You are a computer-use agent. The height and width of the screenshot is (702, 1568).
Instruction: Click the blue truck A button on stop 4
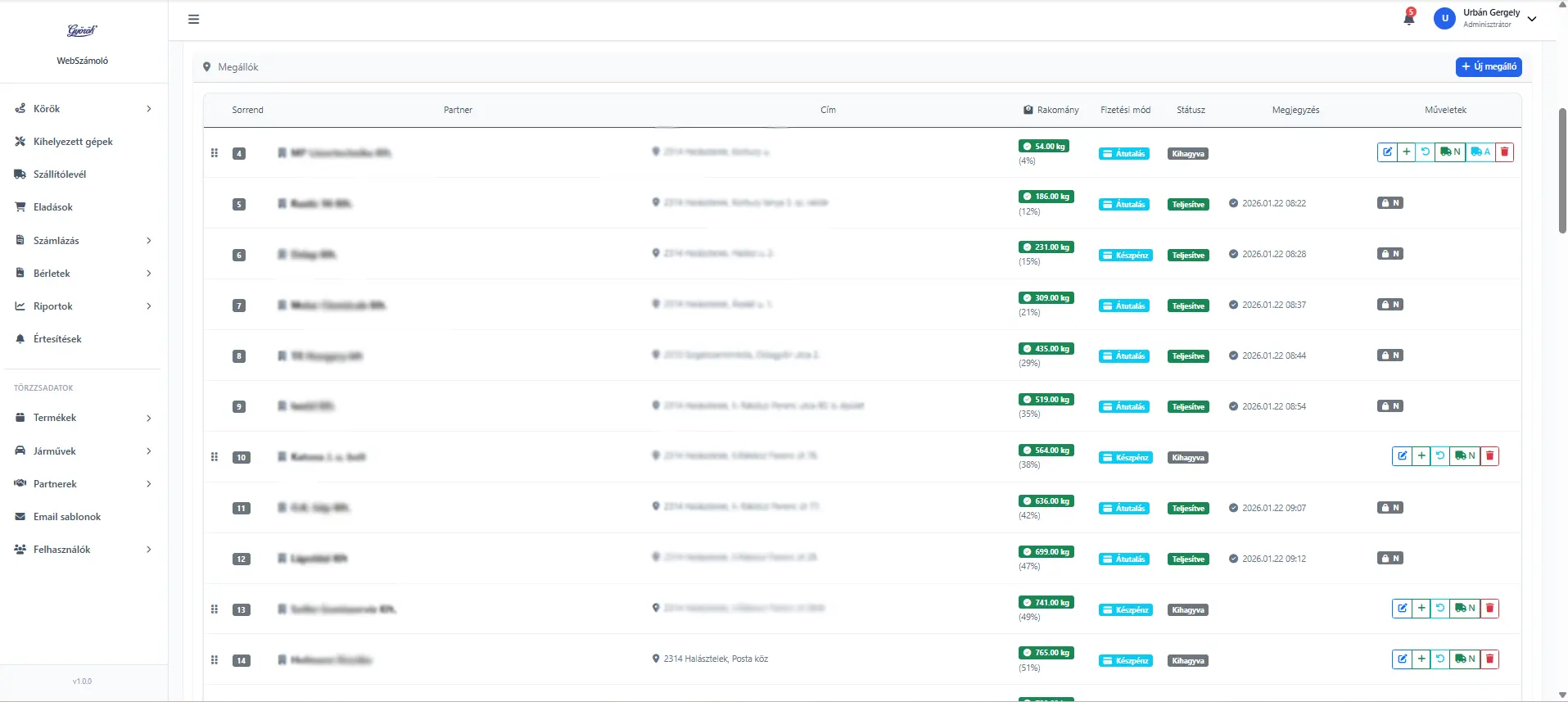pos(1480,152)
